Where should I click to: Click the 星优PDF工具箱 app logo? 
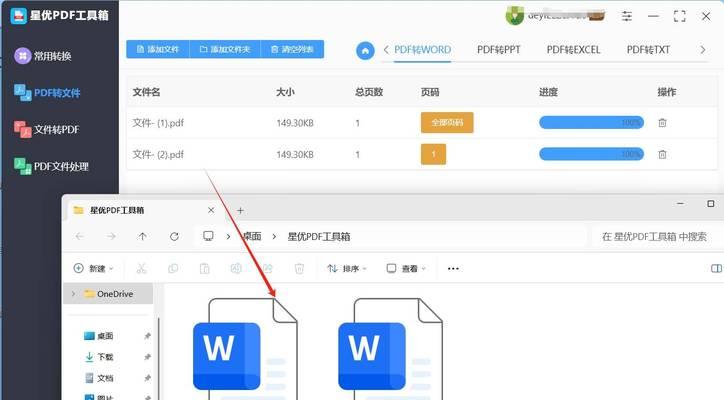[18, 15]
